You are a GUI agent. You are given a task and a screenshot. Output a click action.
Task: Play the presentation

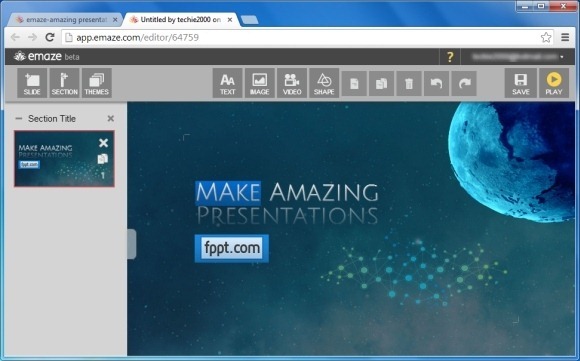click(x=554, y=83)
